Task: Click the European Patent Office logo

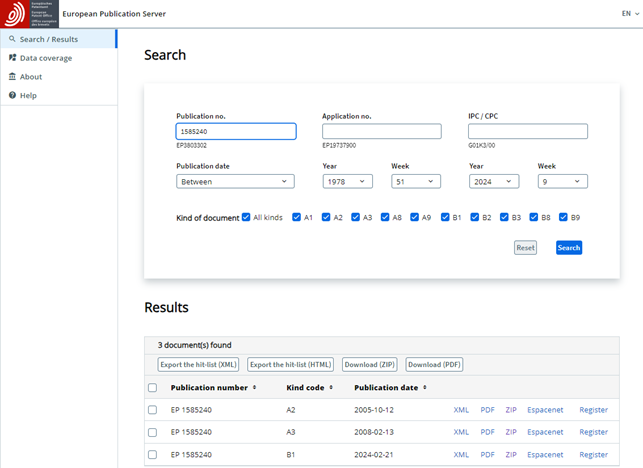Action: (x=29, y=14)
